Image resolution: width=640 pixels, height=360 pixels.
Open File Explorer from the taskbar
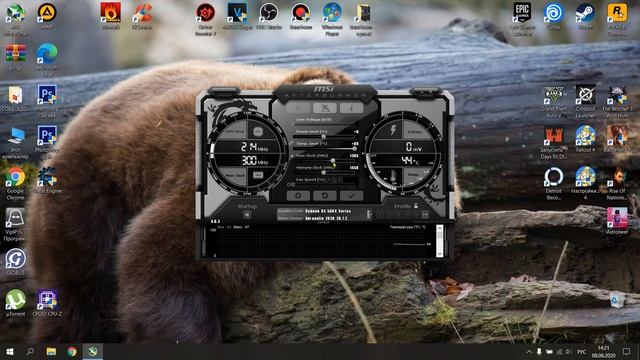click(x=51, y=351)
